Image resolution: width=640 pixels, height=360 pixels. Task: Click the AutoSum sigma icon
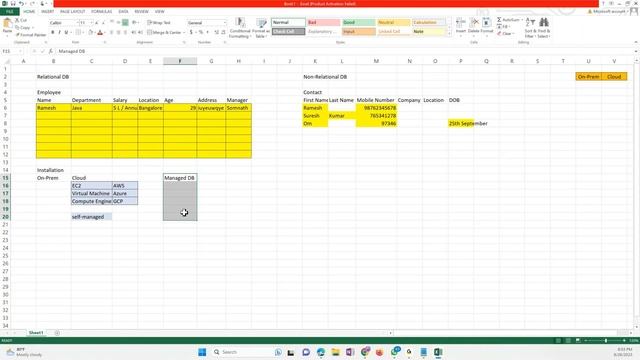[499, 20]
